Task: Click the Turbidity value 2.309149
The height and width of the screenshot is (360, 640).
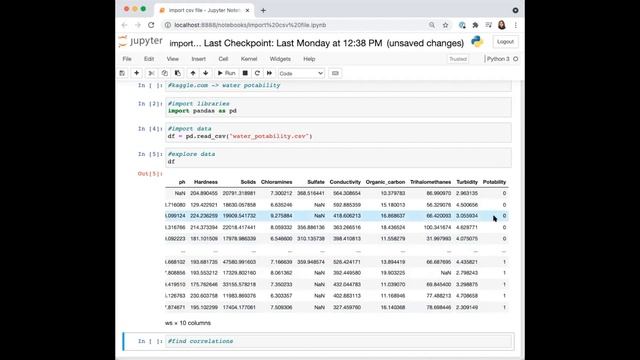Action: (x=467, y=307)
